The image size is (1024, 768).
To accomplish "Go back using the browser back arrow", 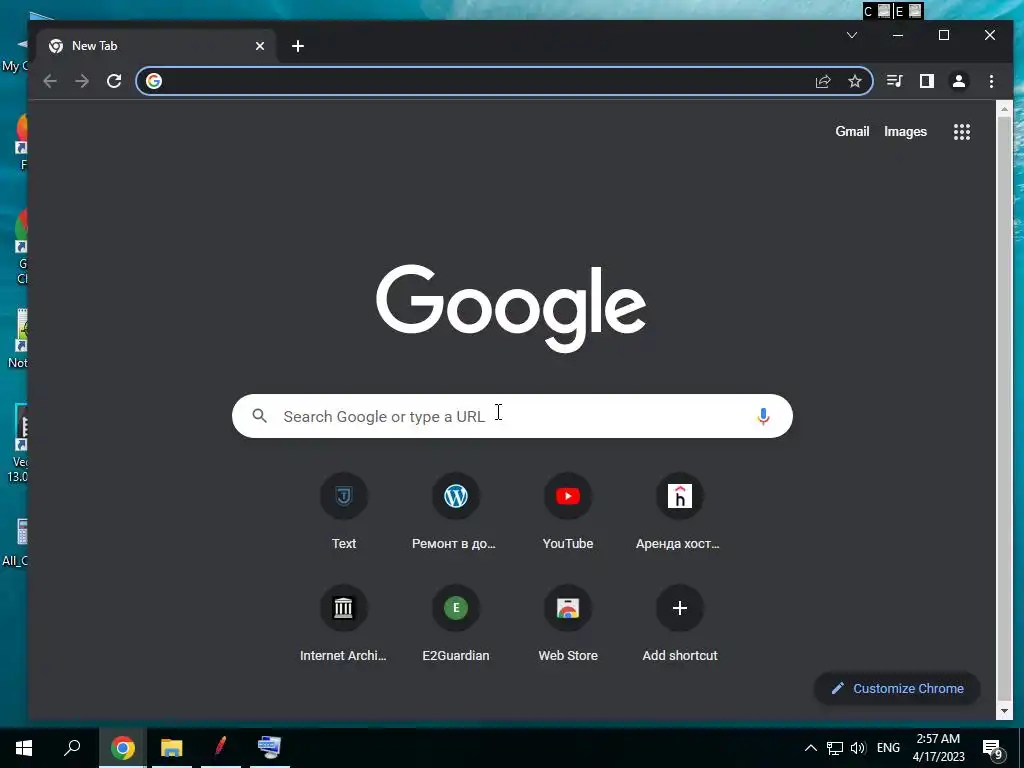I will [x=50, y=81].
